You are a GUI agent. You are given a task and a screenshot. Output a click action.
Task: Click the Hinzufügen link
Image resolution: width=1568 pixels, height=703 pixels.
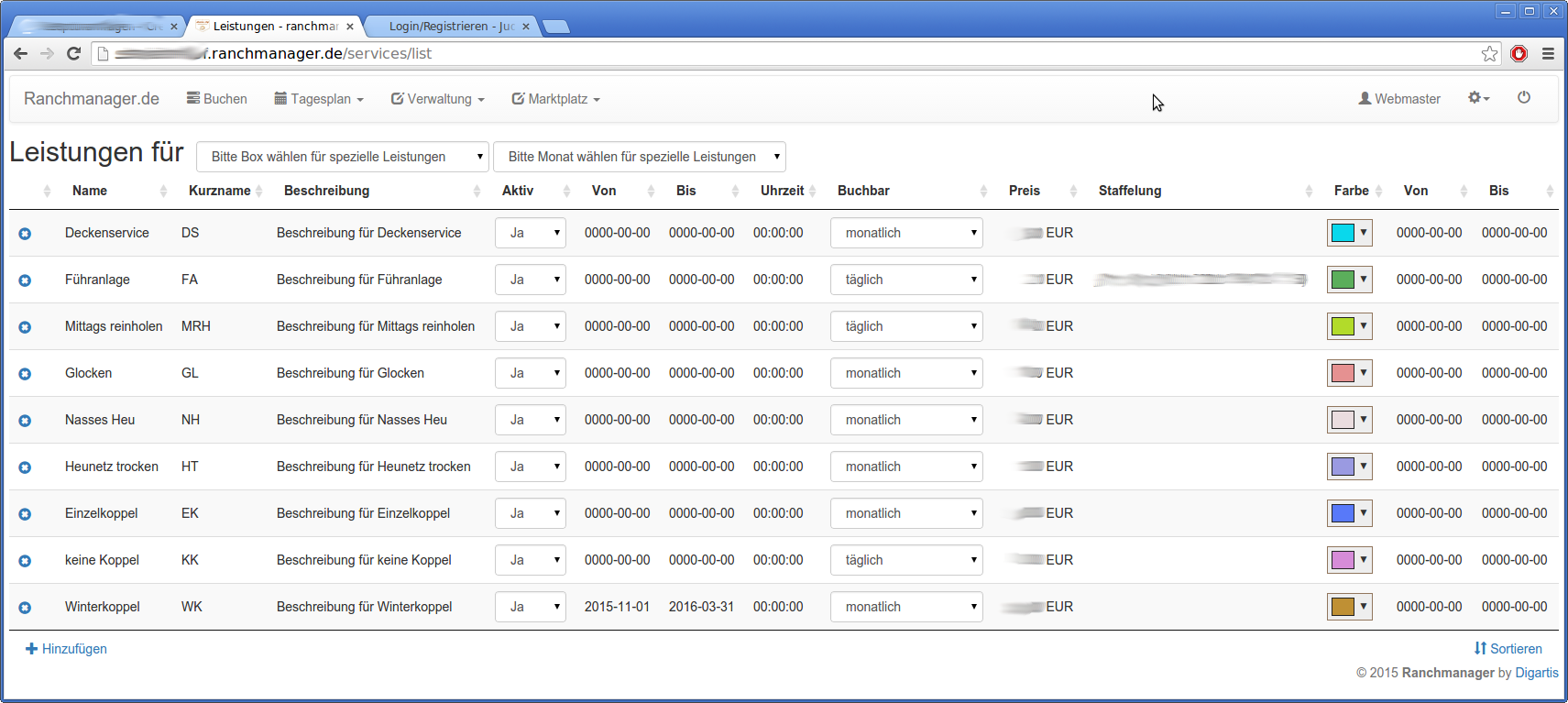pos(66,649)
